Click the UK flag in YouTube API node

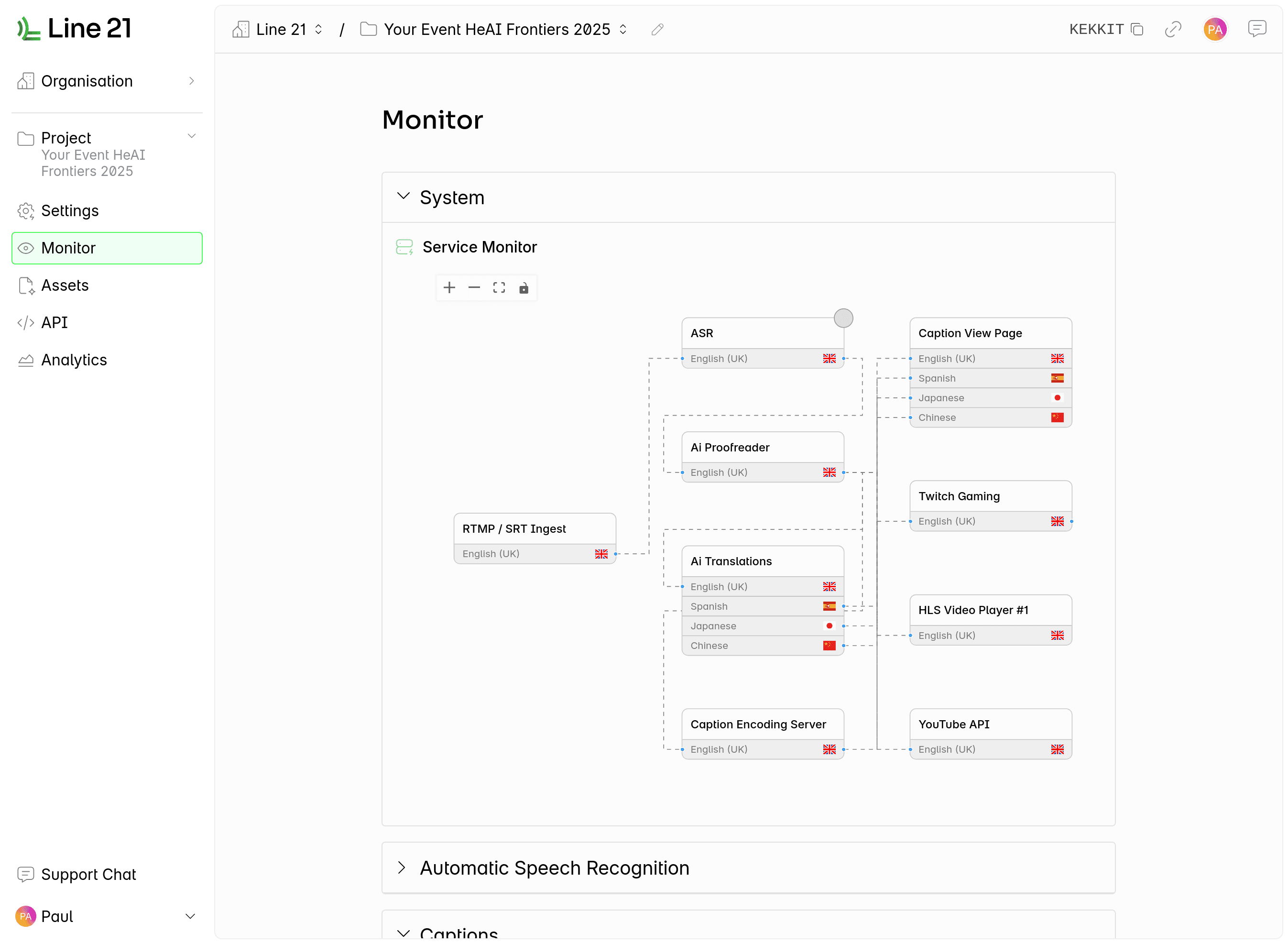tap(1057, 749)
